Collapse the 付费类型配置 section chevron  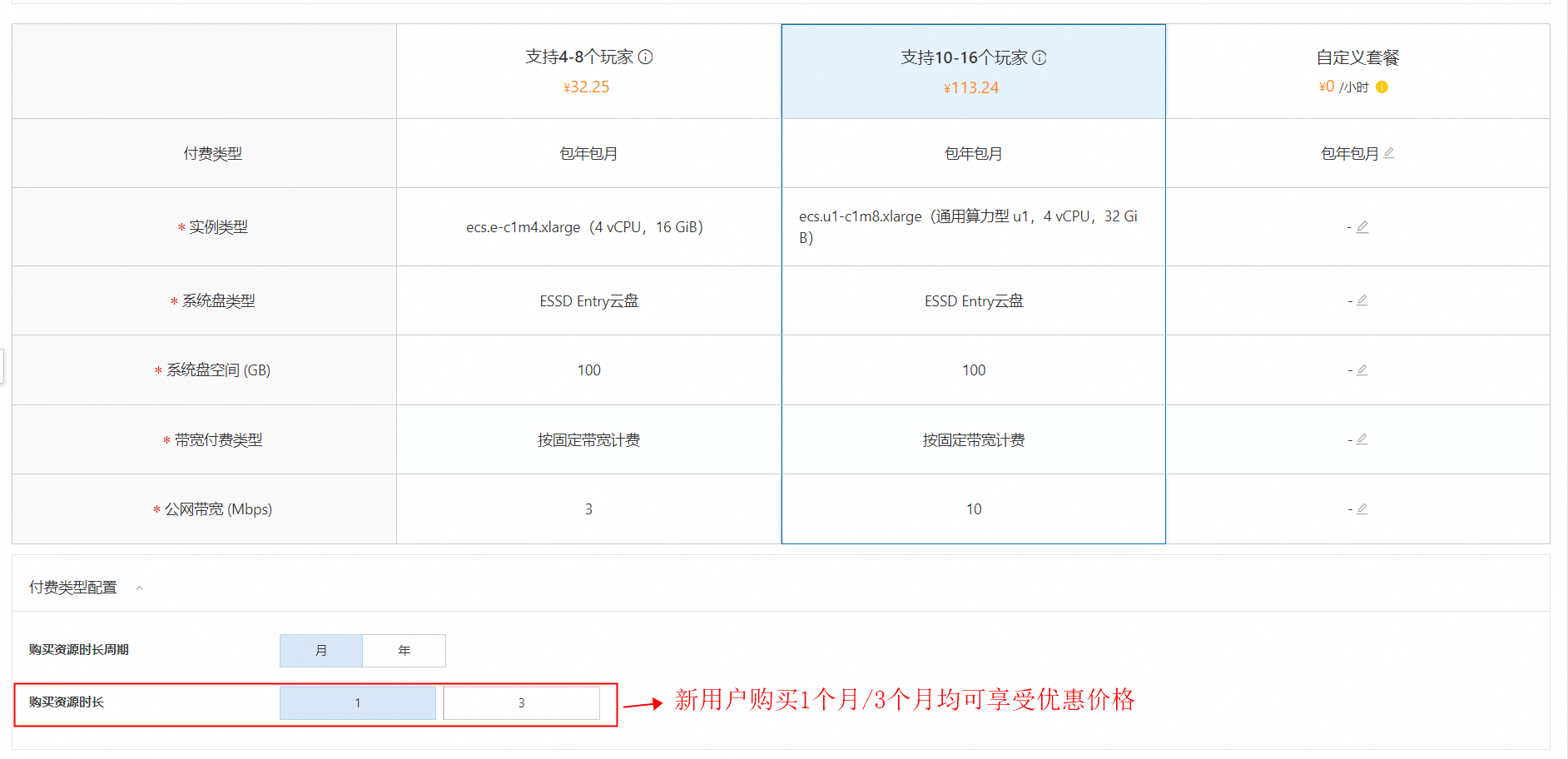pos(140,588)
